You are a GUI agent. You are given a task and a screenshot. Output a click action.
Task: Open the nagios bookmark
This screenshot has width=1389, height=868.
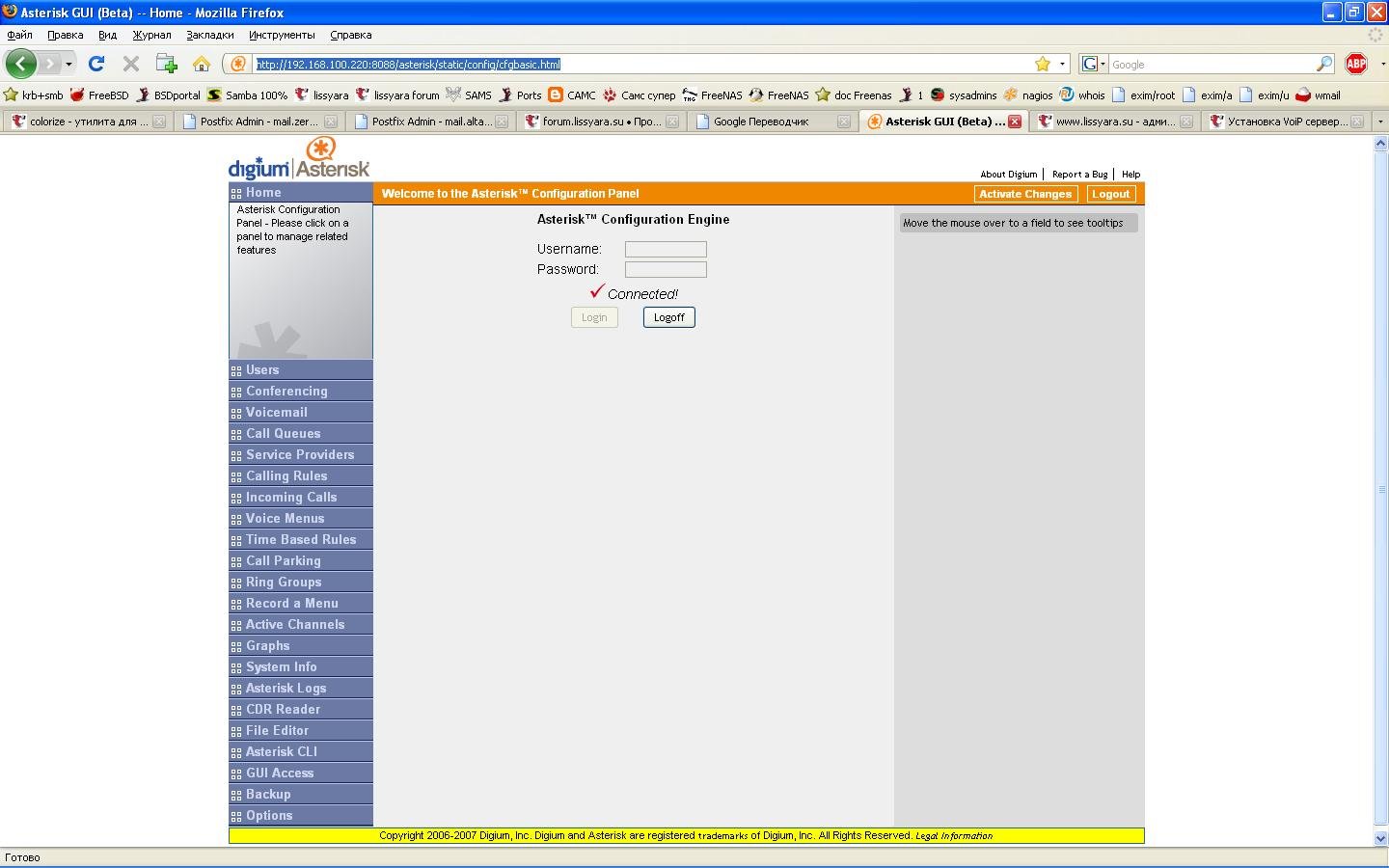[x=1028, y=95]
